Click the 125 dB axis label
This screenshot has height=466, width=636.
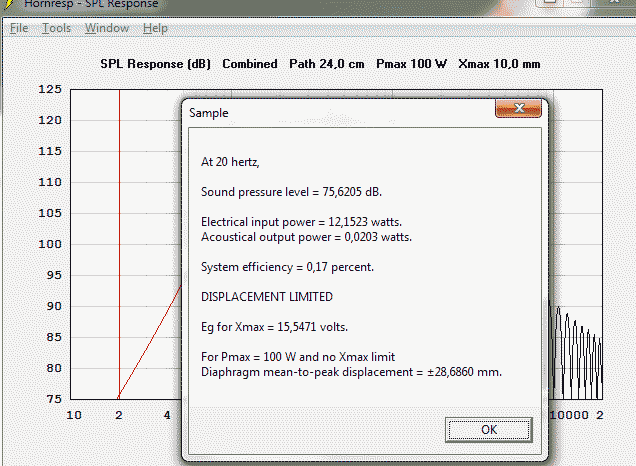point(50,89)
